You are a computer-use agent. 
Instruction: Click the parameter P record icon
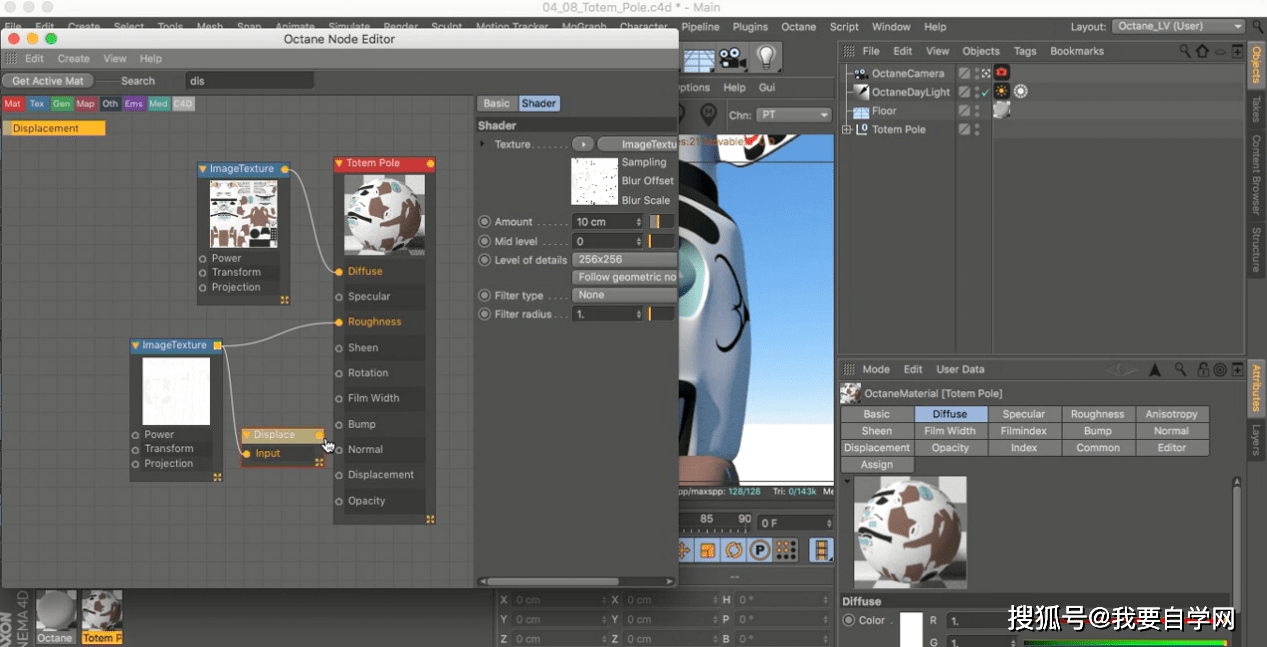point(760,550)
